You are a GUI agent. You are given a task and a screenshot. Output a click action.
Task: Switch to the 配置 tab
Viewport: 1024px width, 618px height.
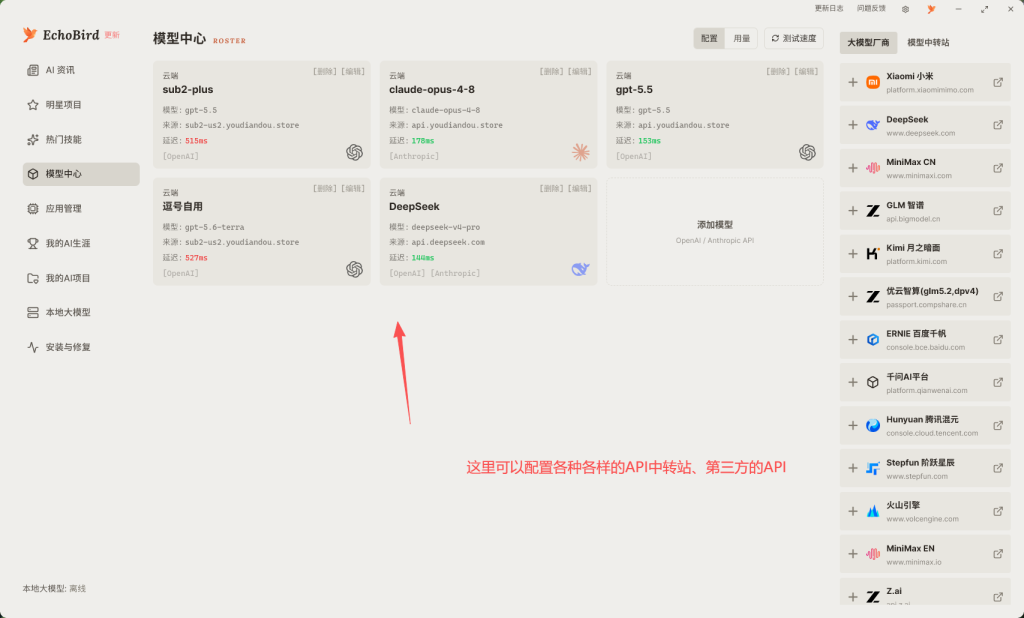pos(709,39)
